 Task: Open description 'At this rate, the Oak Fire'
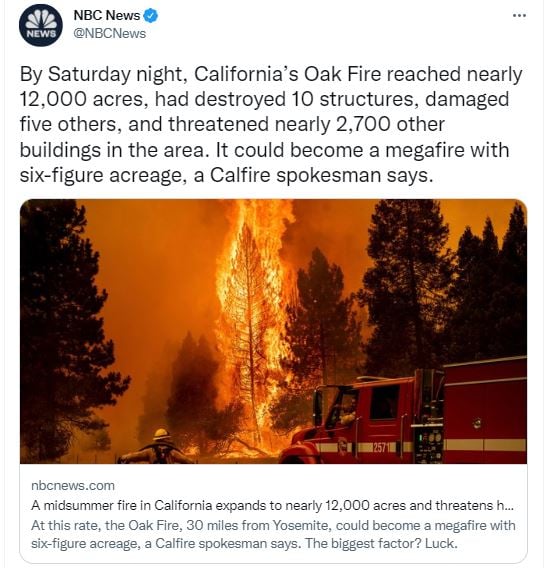click(273, 534)
